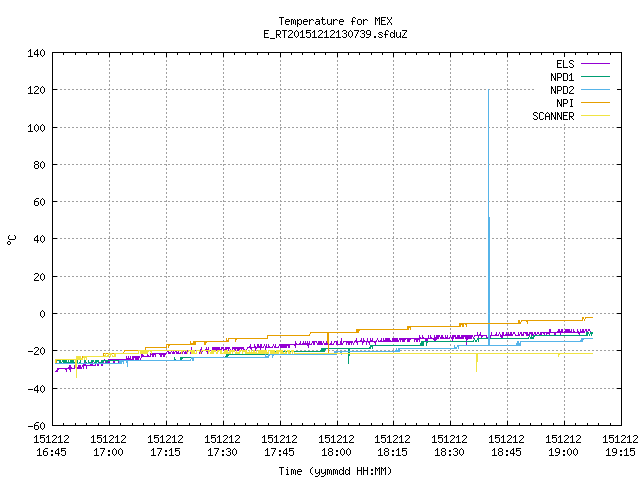Click the ELS legend label
The width and height of the screenshot is (640, 480).
[x=565, y=64]
